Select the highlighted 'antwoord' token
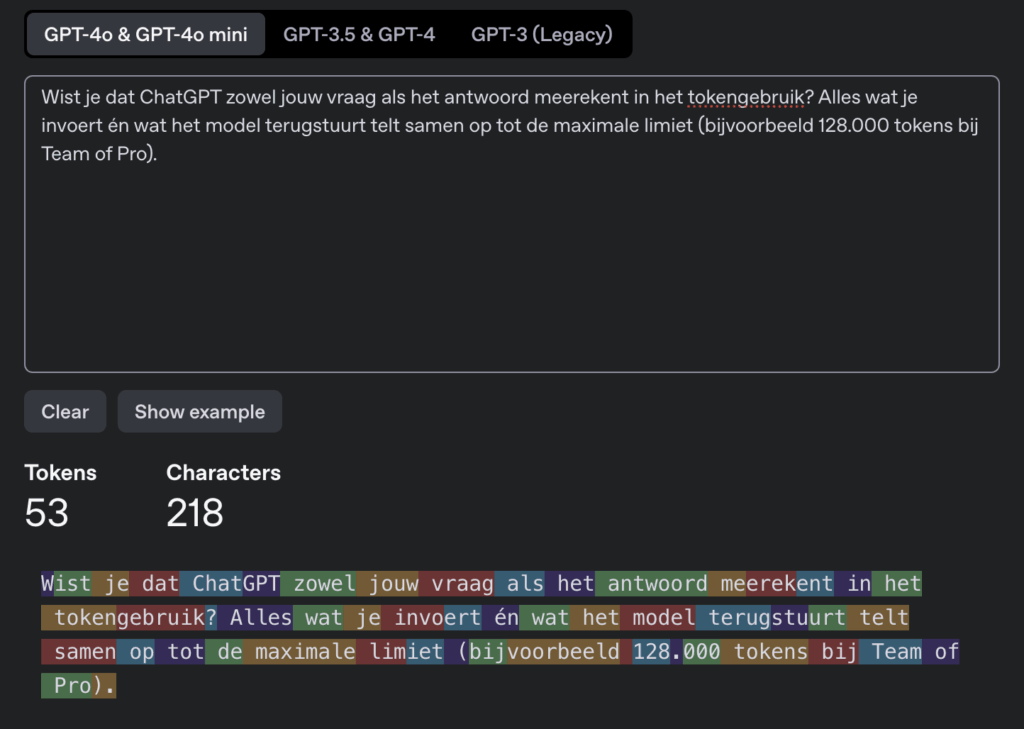Viewport: 1024px width, 729px height. click(658, 583)
